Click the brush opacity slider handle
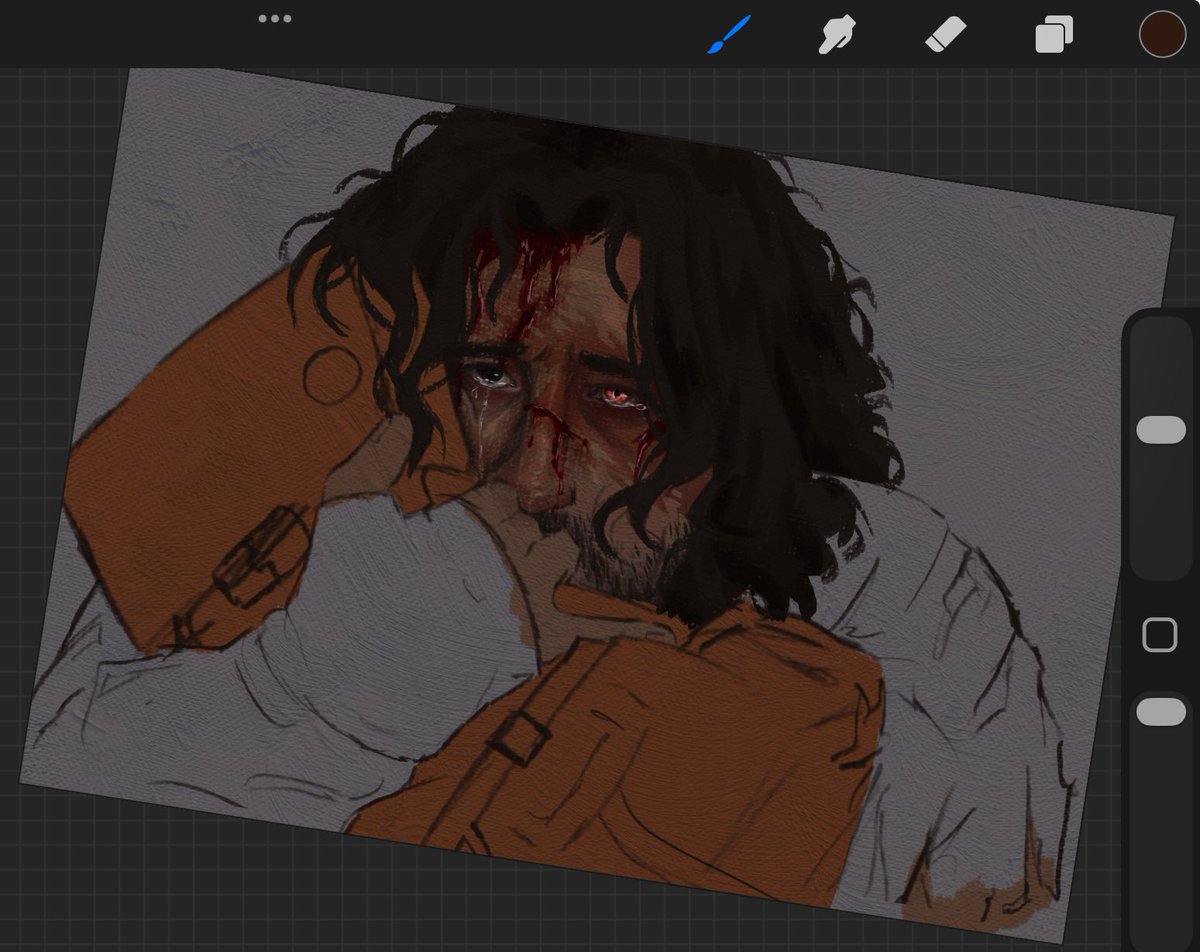The width and height of the screenshot is (1200, 952). click(1161, 711)
